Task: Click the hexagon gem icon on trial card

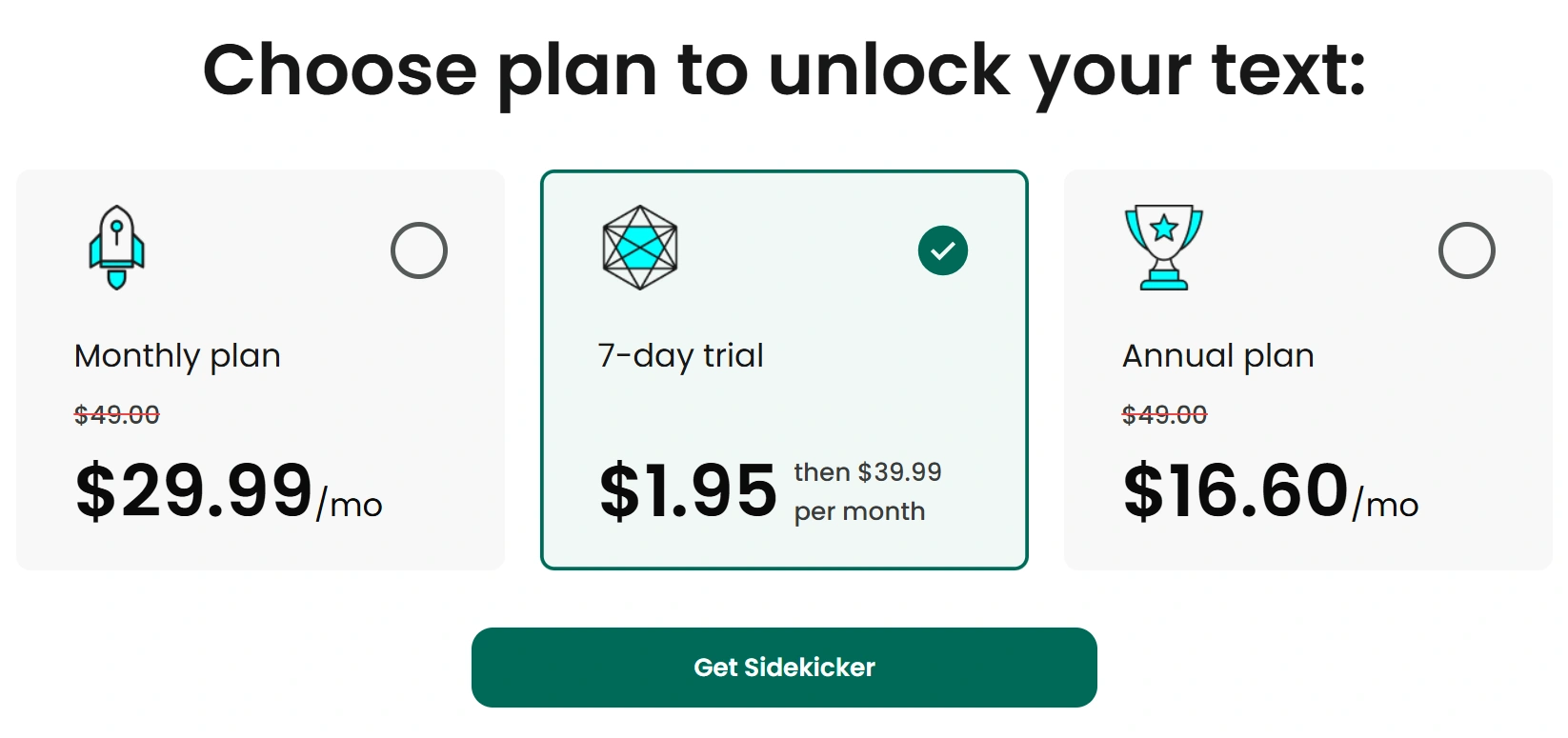Action: 640,248
